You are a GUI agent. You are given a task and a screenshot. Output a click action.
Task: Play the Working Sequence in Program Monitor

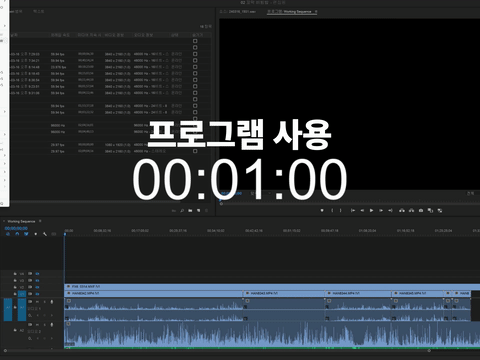coord(371,210)
